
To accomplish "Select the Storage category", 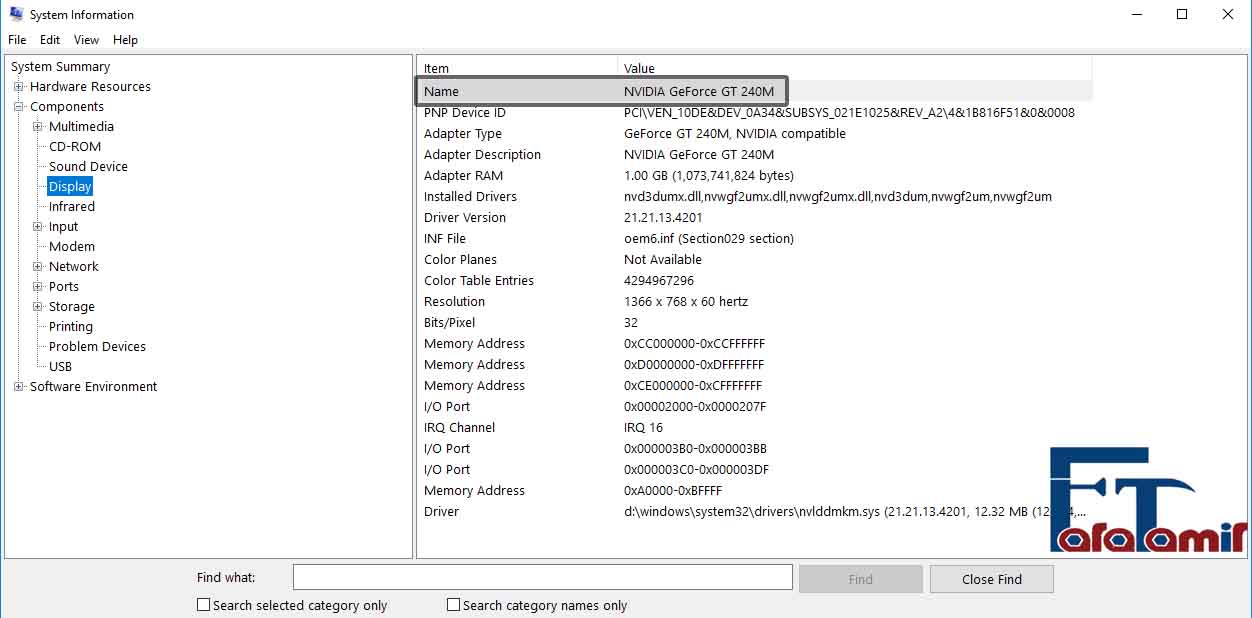I will pyautogui.click(x=72, y=307).
